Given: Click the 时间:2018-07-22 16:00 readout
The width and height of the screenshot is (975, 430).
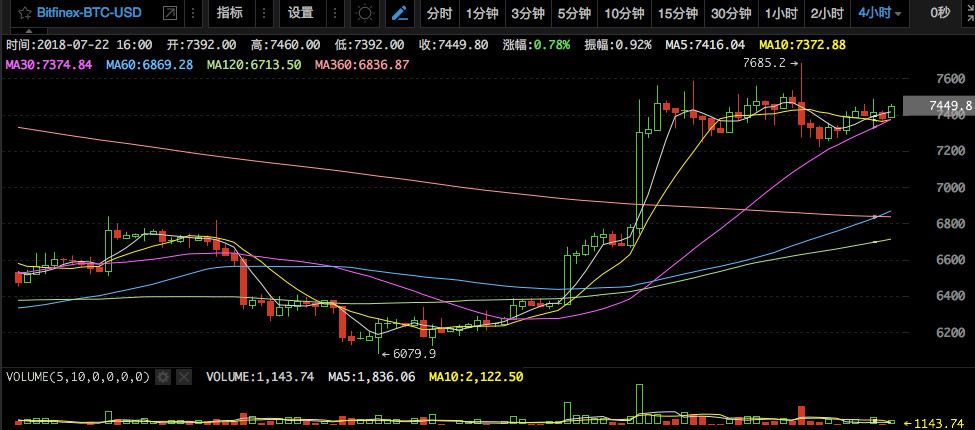Looking at the screenshot, I should tap(79, 45).
